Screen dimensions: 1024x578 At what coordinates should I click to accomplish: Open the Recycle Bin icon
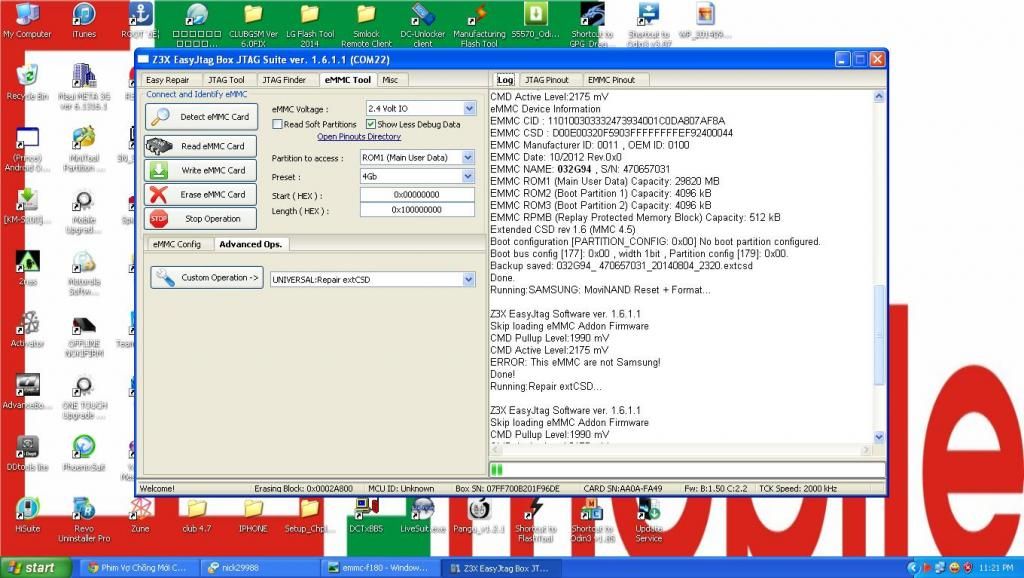point(27,83)
